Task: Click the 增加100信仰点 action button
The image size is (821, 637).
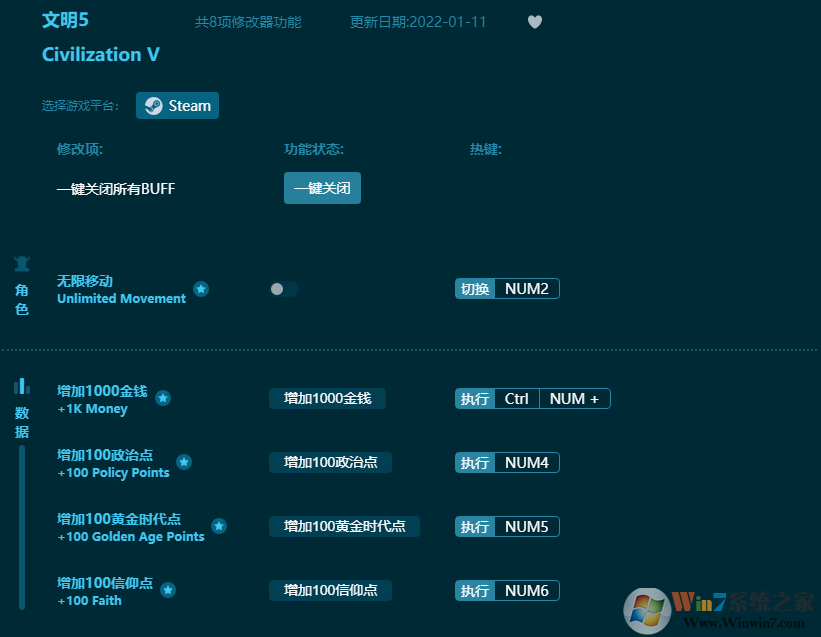Action: [x=330, y=590]
